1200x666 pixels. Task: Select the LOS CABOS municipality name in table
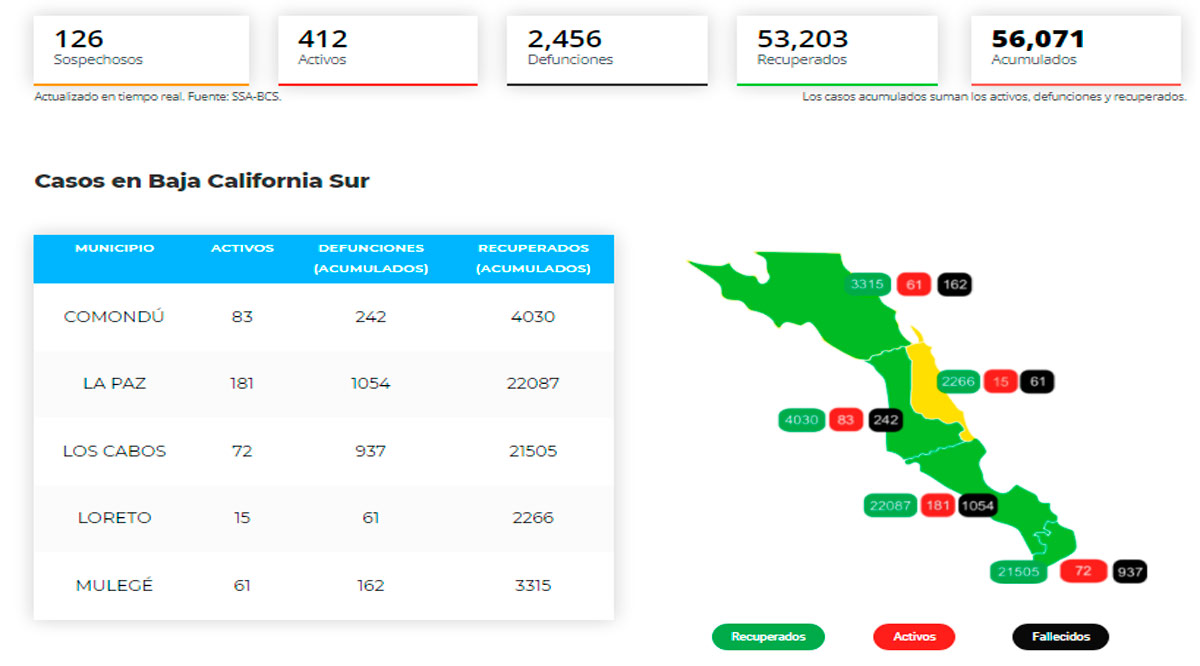pyautogui.click(x=114, y=451)
